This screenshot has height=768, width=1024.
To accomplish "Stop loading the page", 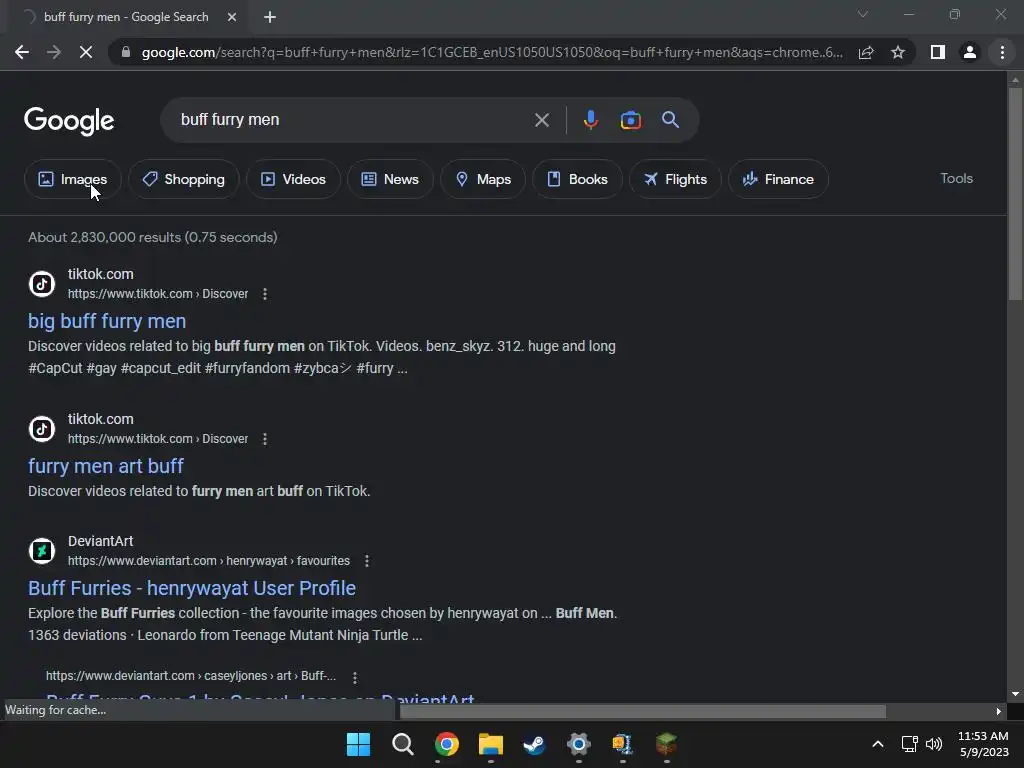I will point(86,52).
